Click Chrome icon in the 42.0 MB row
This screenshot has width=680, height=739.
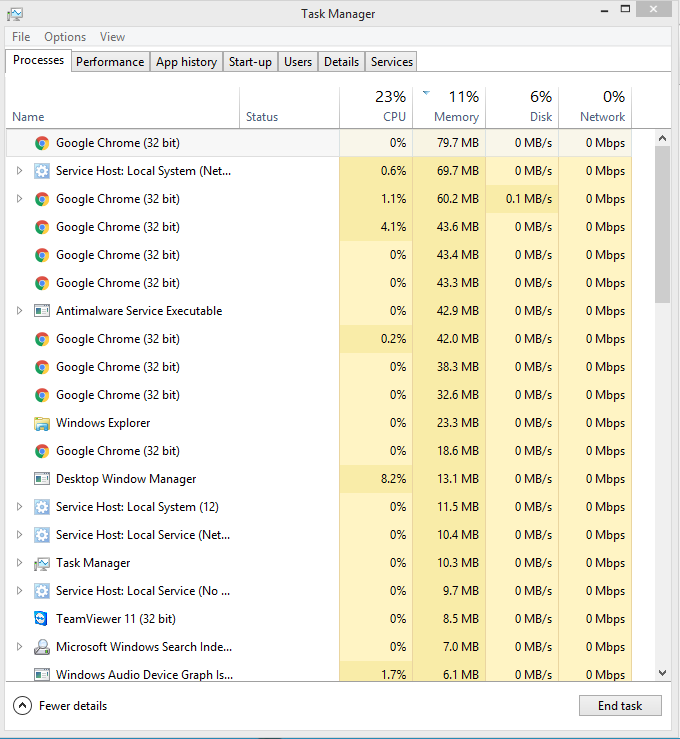point(42,339)
